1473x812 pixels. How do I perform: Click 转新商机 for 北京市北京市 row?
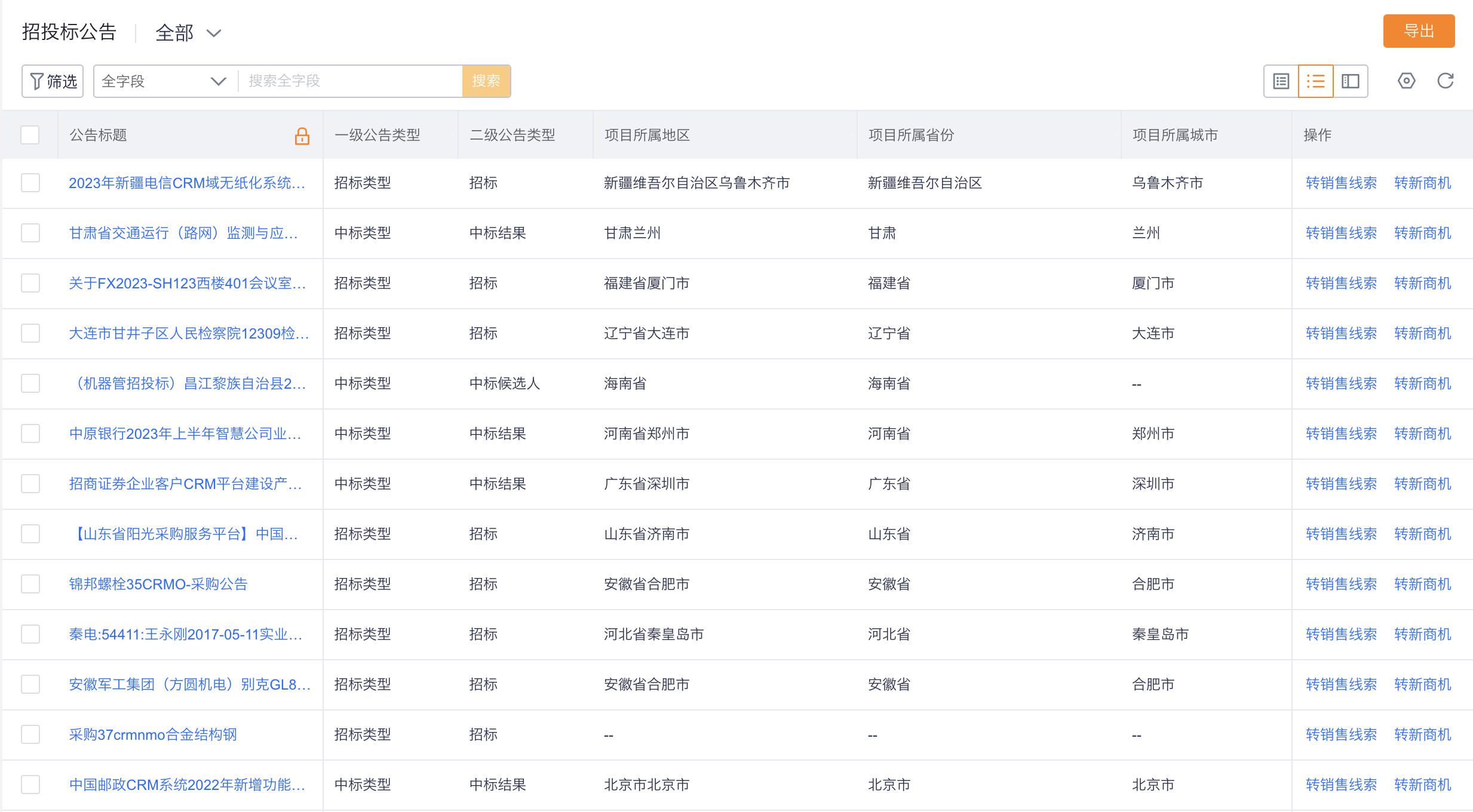1422,785
